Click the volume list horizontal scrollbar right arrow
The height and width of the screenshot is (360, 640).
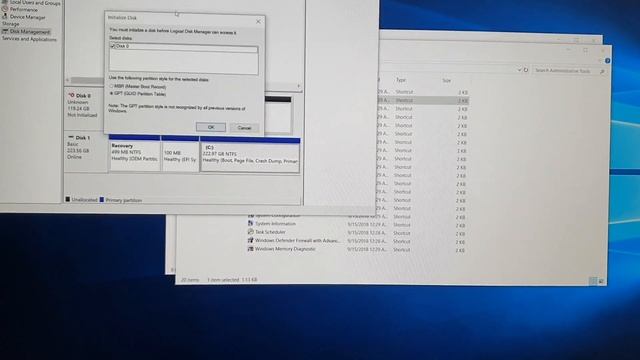coord(298,86)
